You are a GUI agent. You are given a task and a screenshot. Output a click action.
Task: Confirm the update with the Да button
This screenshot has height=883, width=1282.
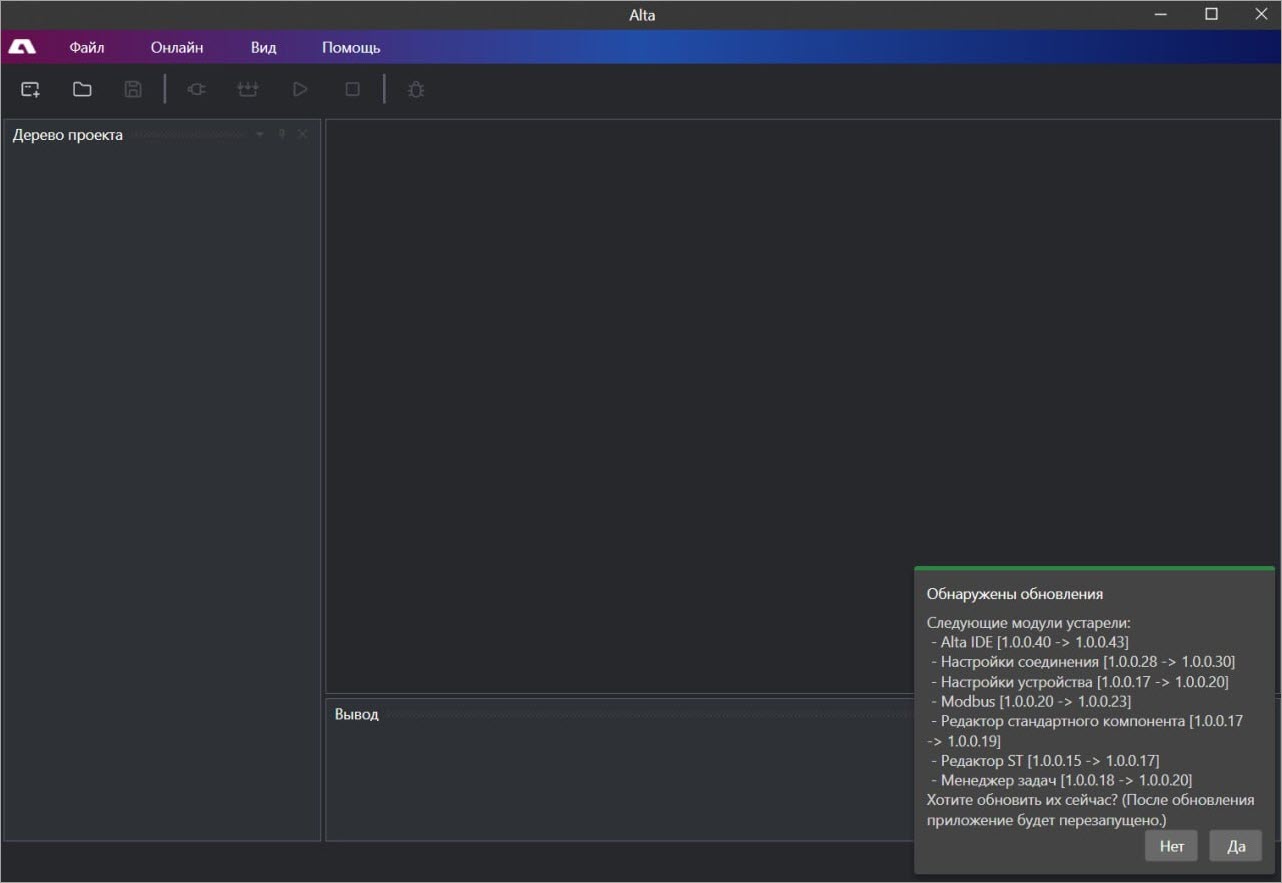[1236, 846]
